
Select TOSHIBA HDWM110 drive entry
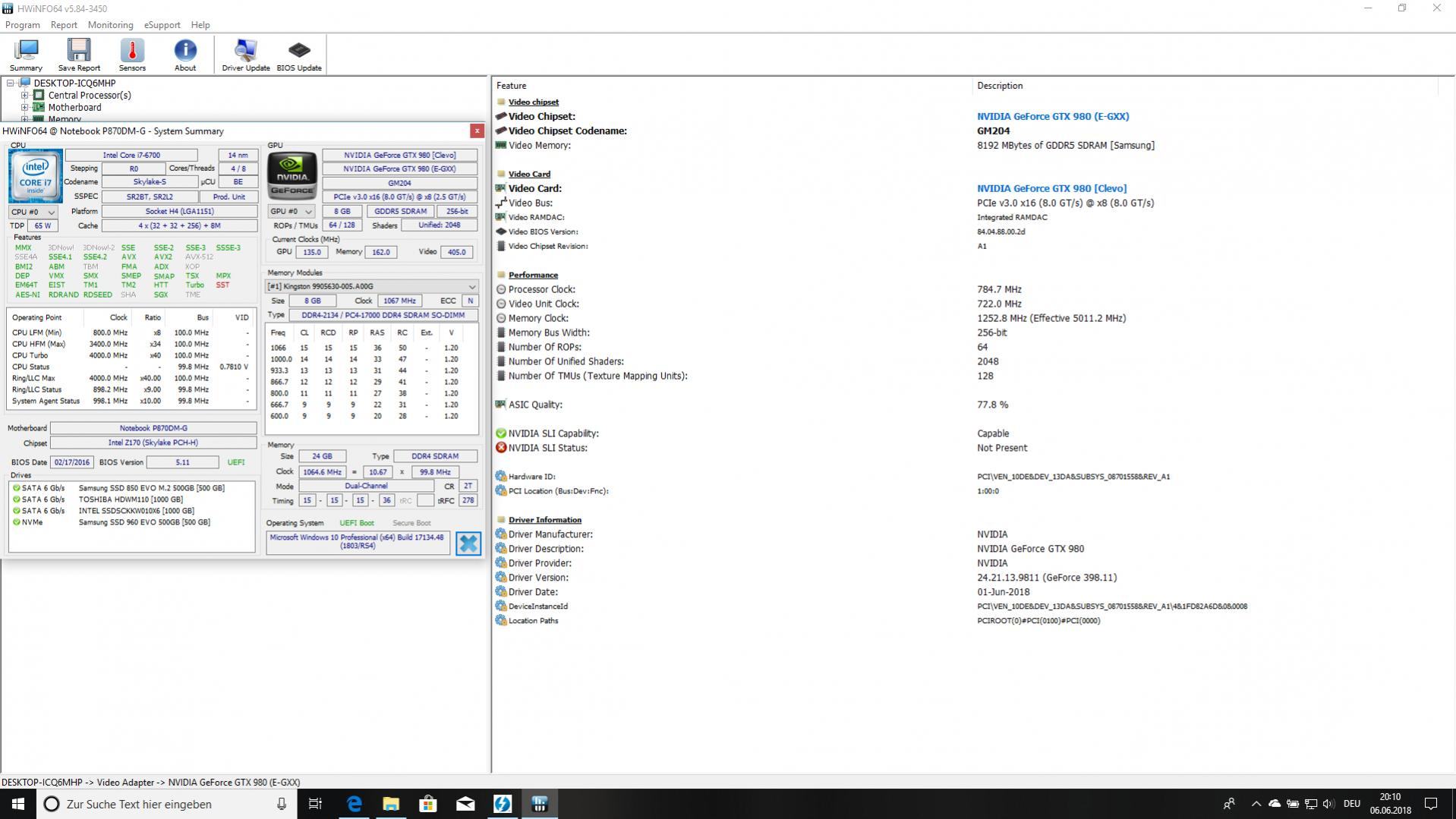[x=131, y=499]
